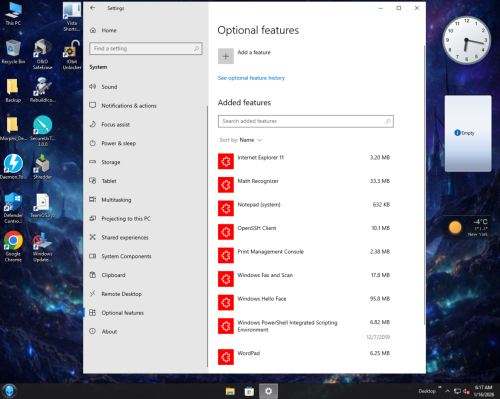Select the Shredder desktop icon
Screen dimensions: 500x399
pos(43,167)
